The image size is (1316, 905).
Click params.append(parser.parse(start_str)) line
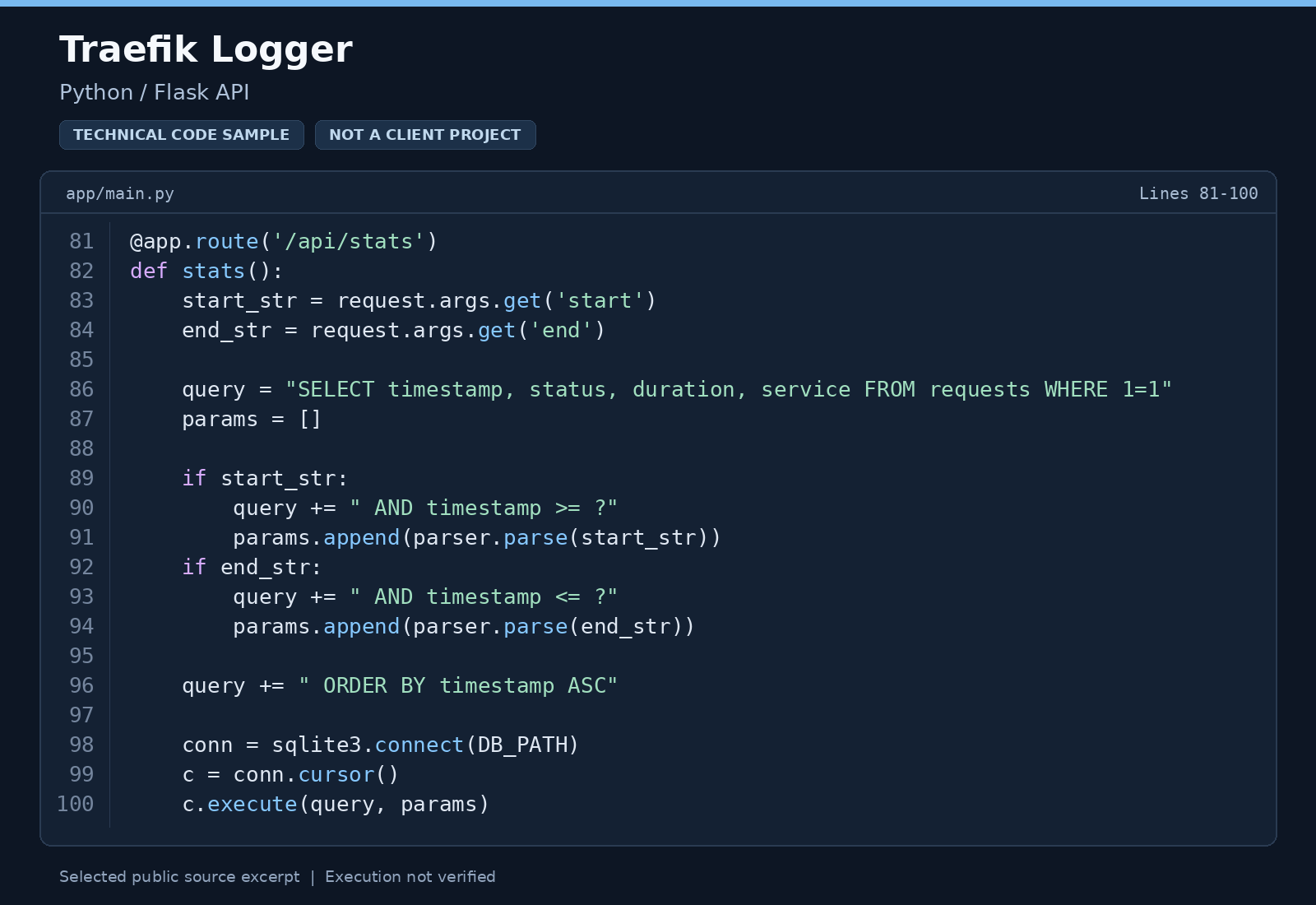[477, 537]
